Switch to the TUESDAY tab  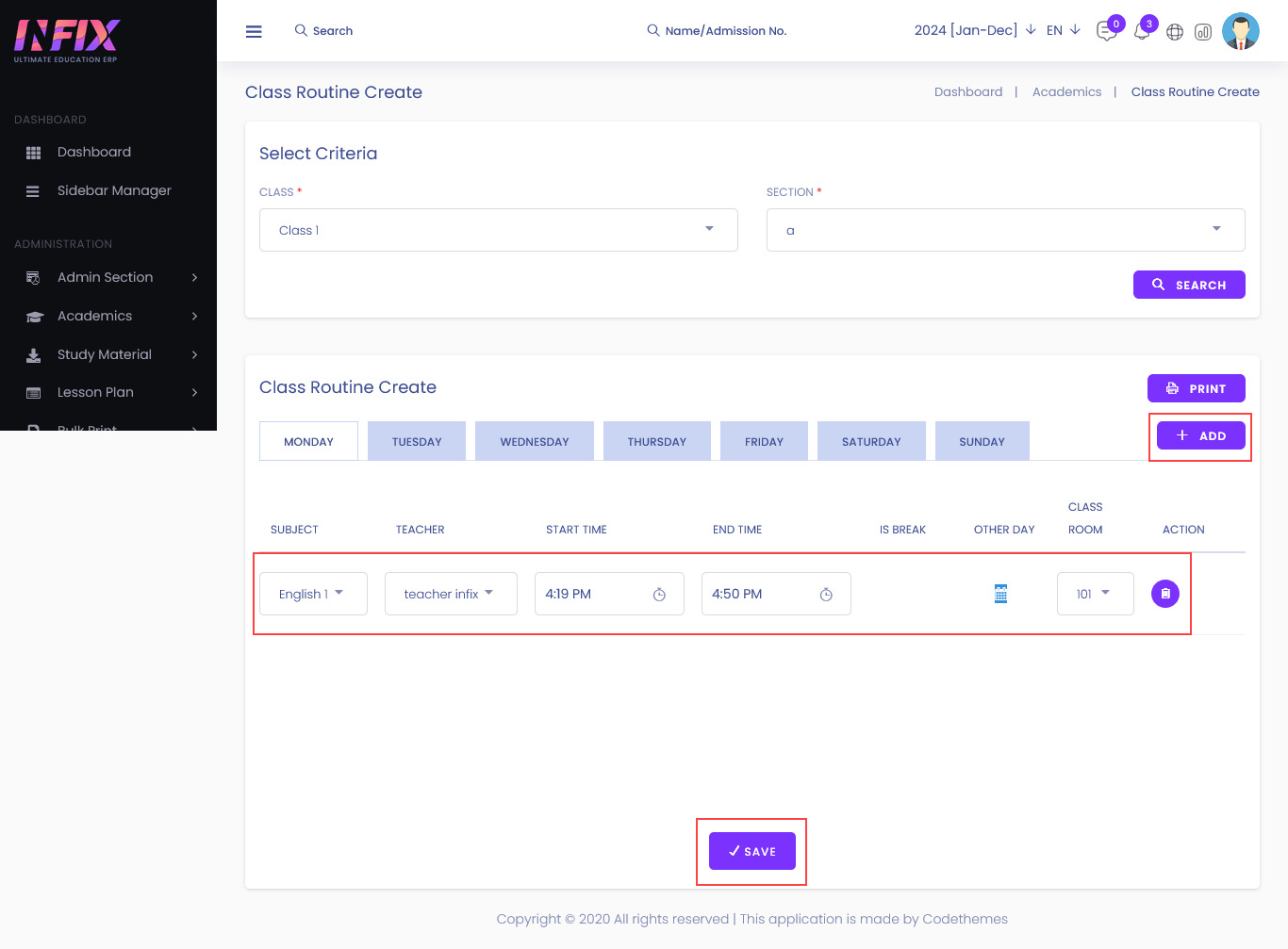pyautogui.click(x=417, y=441)
